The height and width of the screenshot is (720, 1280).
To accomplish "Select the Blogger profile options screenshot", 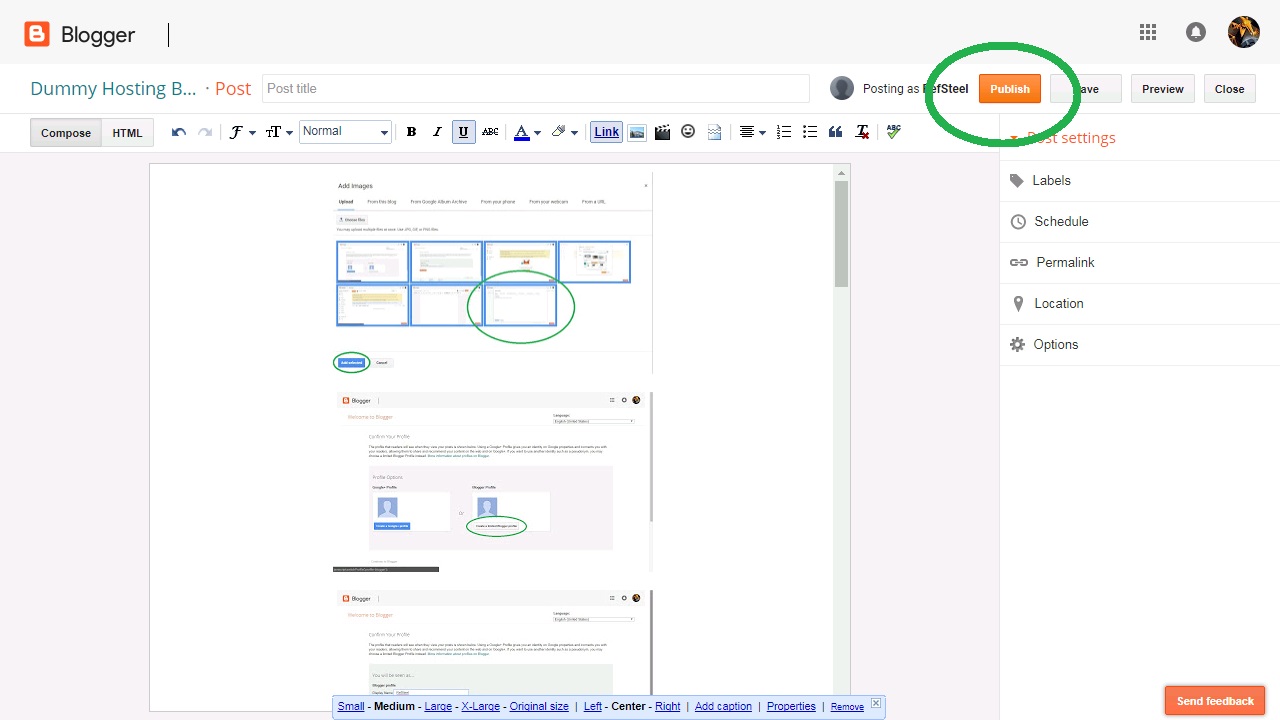I will point(493,482).
